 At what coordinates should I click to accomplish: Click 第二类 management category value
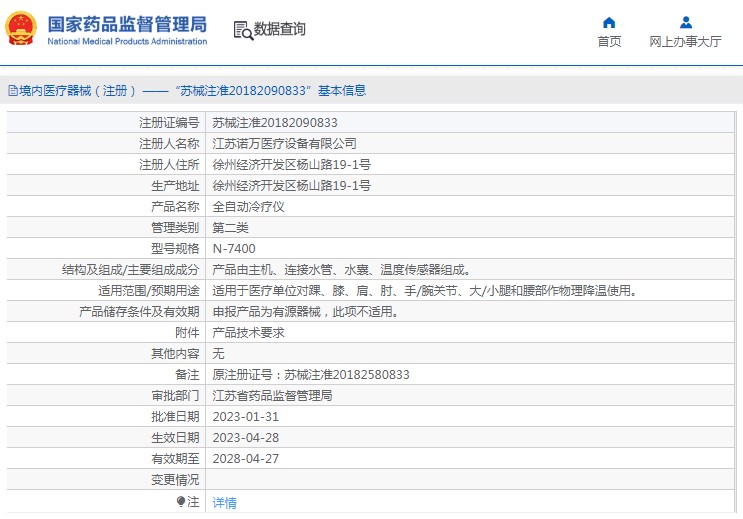coord(230,228)
